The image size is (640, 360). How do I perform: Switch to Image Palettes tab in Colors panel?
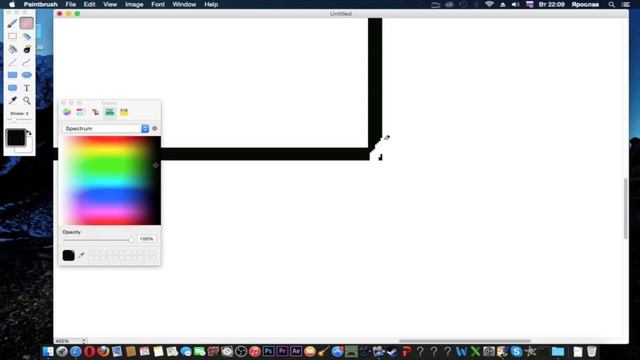click(109, 112)
